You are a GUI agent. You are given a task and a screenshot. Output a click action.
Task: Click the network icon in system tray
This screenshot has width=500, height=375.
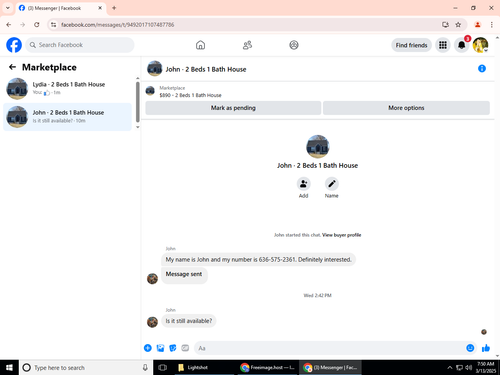pyautogui.click(x=459, y=367)
